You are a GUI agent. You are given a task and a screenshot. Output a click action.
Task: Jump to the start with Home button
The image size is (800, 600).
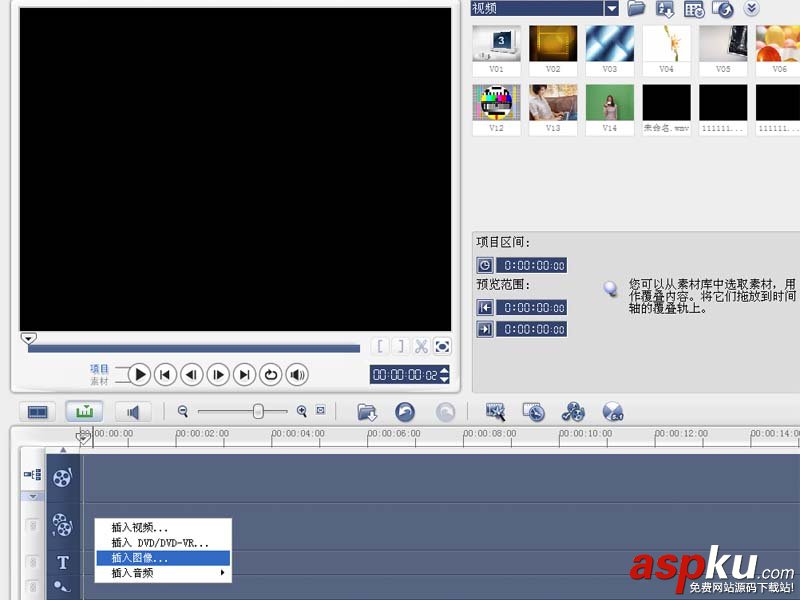coord(165,375)
